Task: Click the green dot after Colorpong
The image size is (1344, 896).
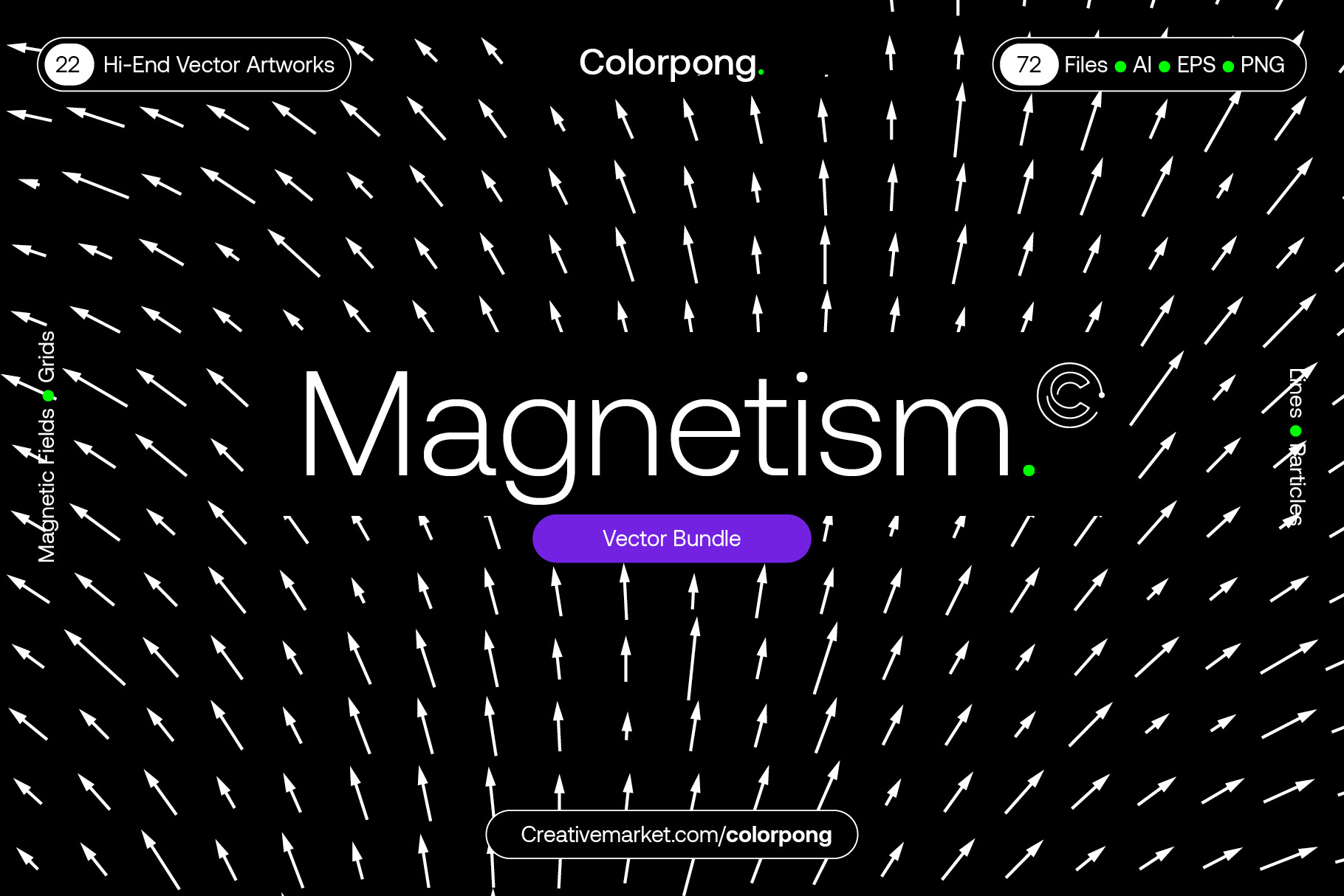Action: coord(761,73)
